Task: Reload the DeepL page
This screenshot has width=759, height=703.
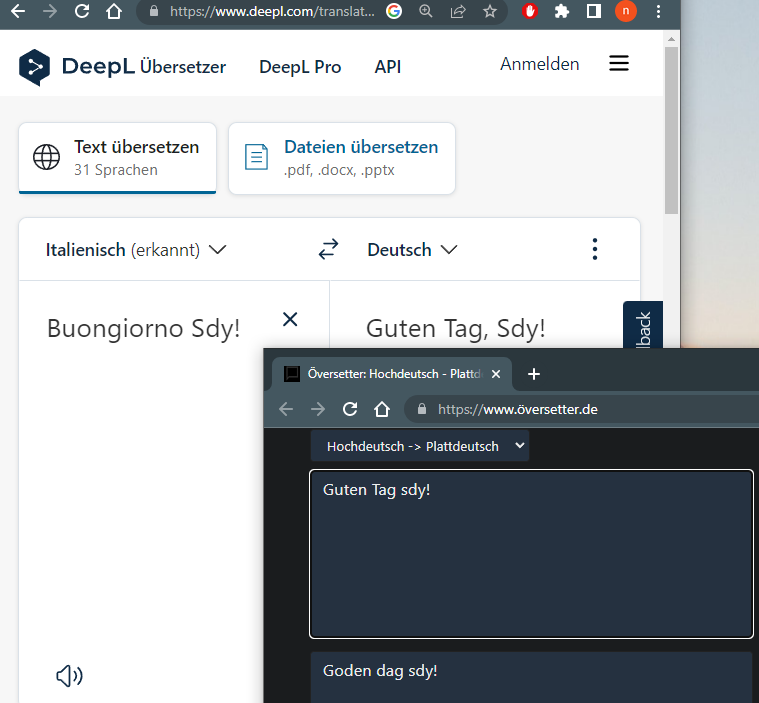Action: [82, 11]
